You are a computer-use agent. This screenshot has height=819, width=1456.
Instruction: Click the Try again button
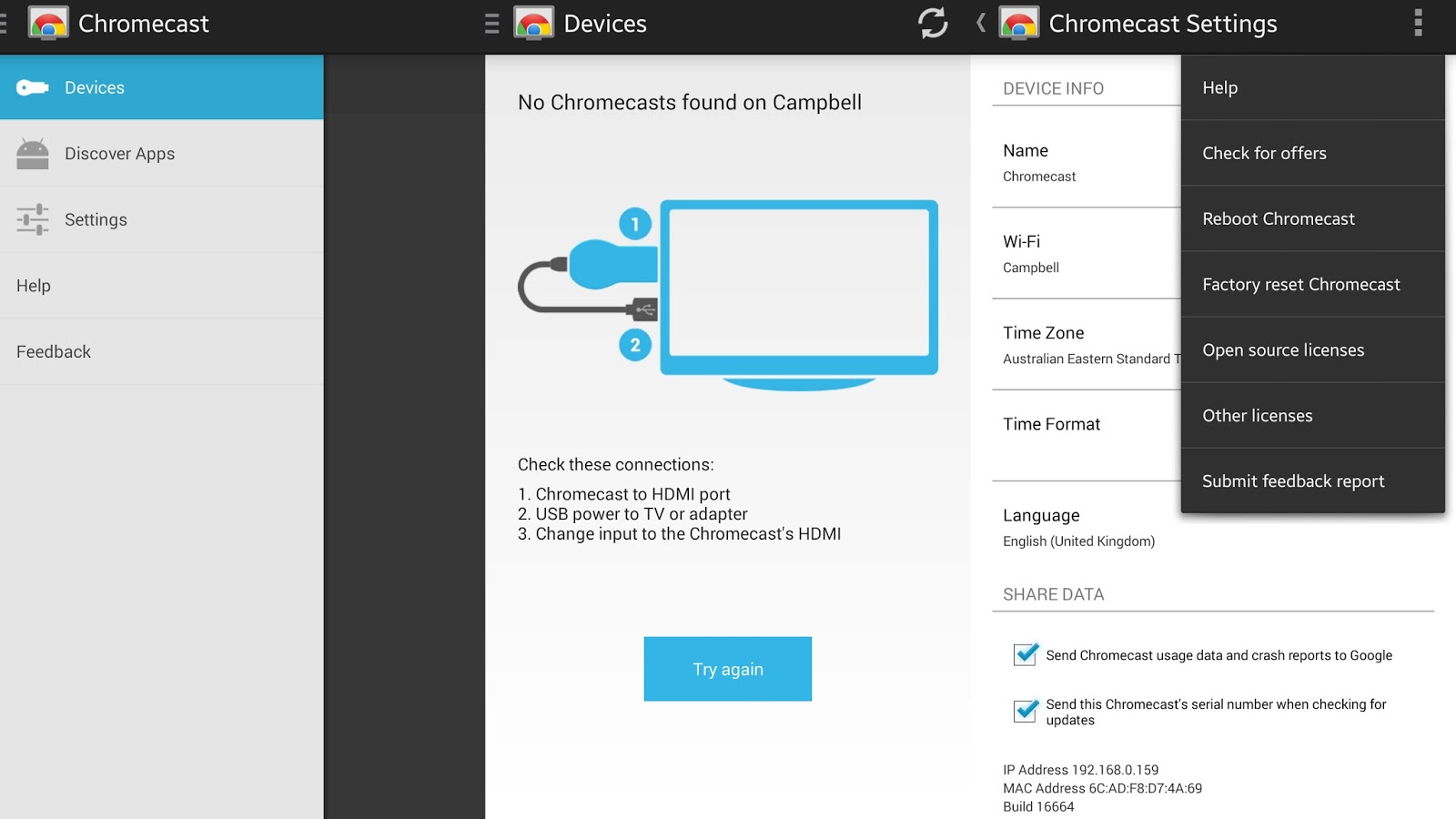coord(728,669)
